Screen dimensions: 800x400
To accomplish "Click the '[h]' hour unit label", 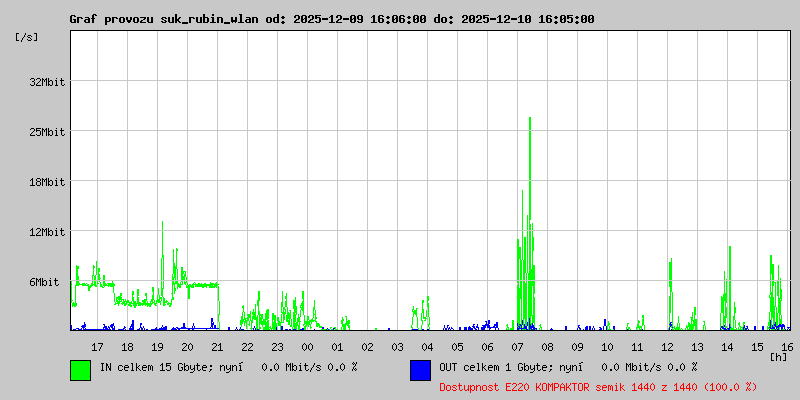I will (x=779, y=357).
